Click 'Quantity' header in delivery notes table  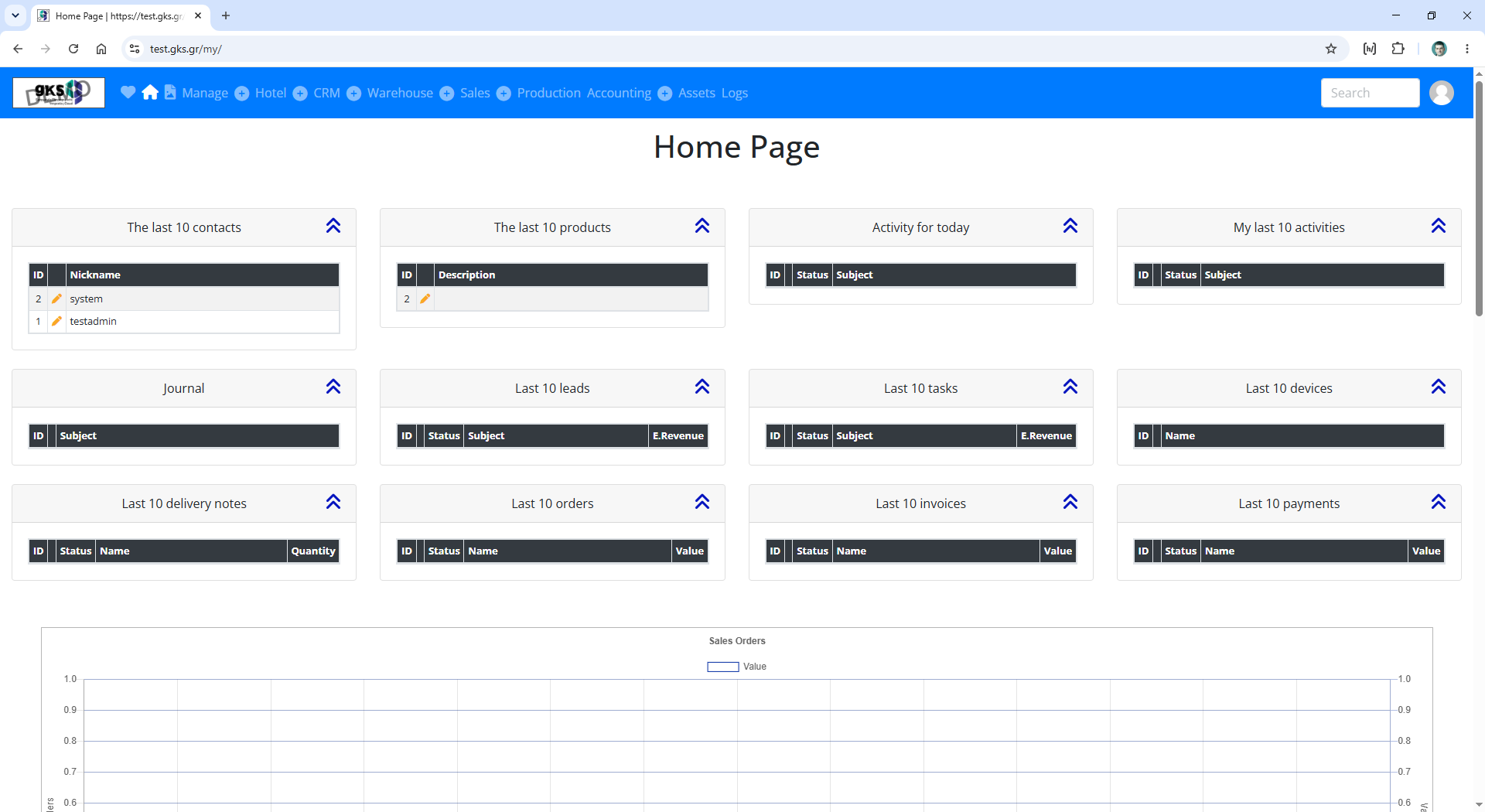(x=313, y=551)
